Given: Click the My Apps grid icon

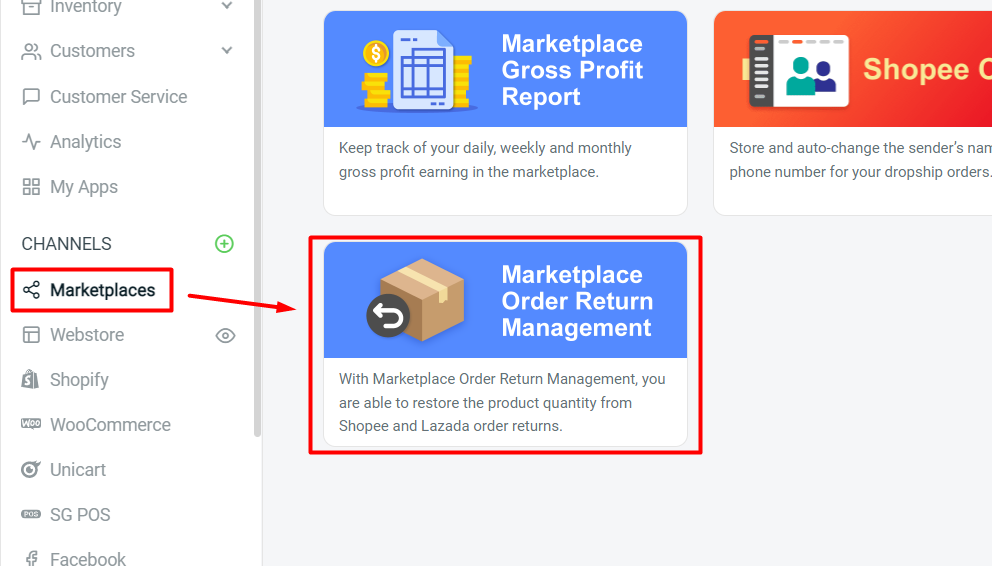Looking at the screenshot, I should pyautogui.click(x=31, y=187).
